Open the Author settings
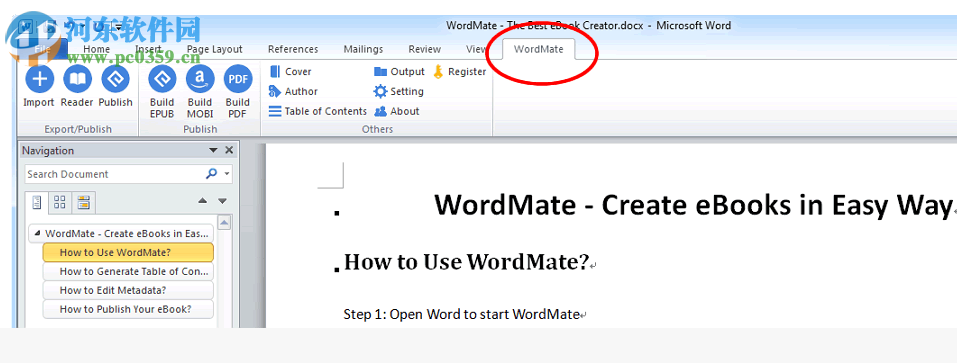 pos(294,92)
